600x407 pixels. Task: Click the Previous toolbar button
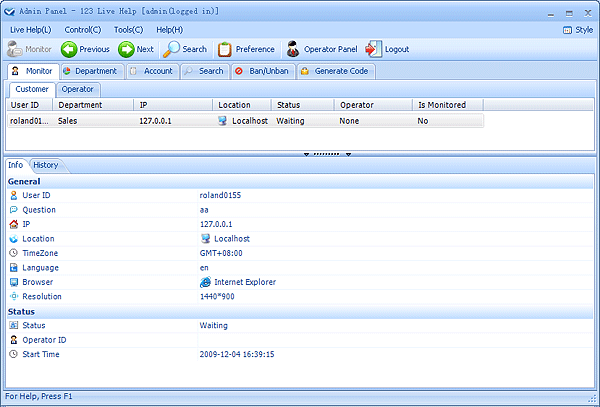85,49
